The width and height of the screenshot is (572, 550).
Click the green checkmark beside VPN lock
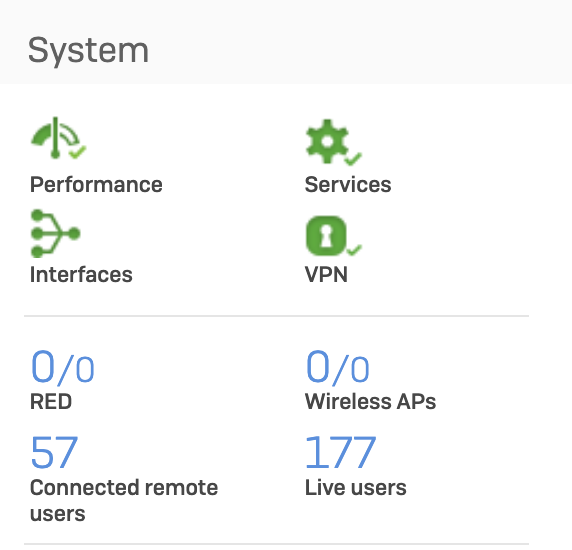click(353, 250)
